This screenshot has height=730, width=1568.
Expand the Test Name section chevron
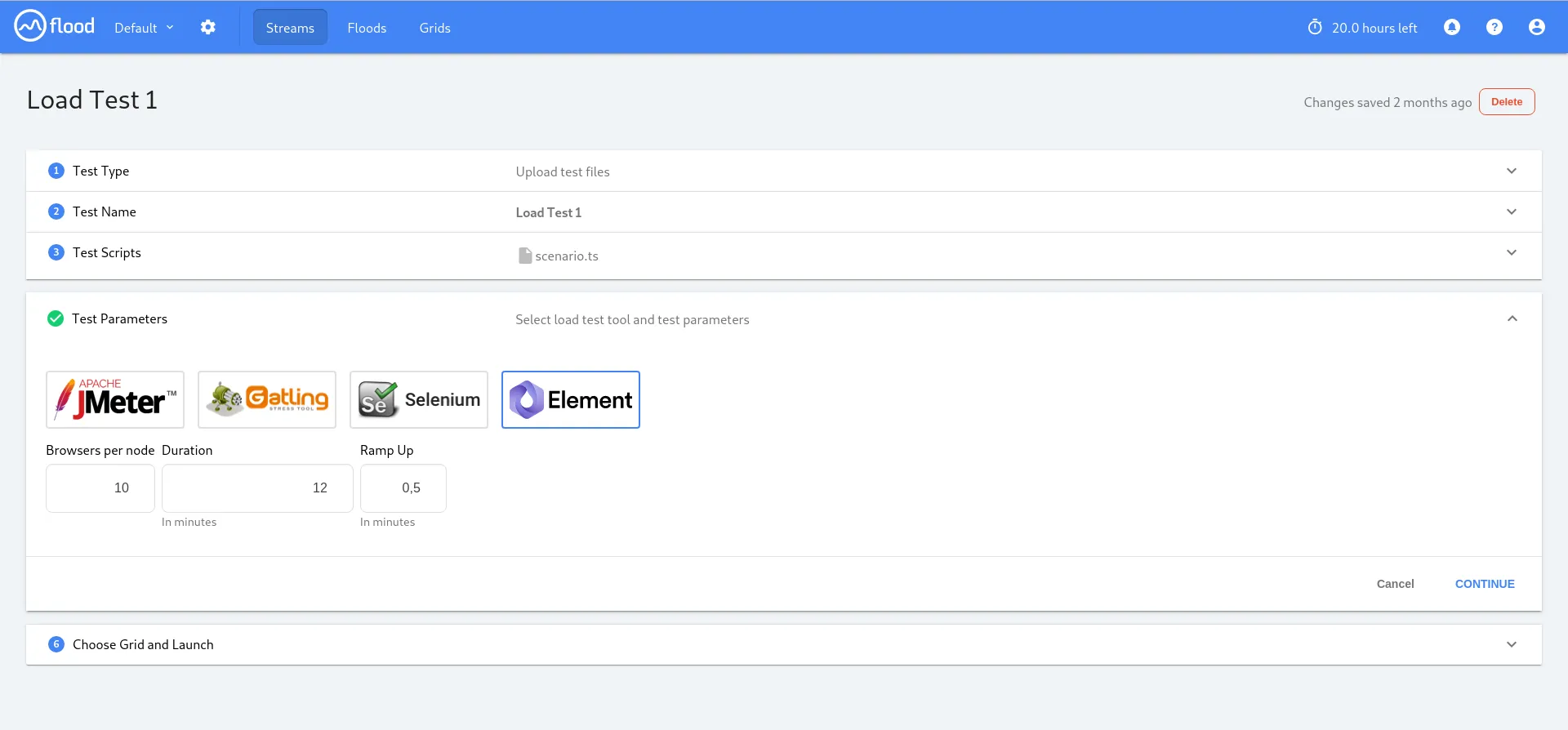coord(1512,211)
